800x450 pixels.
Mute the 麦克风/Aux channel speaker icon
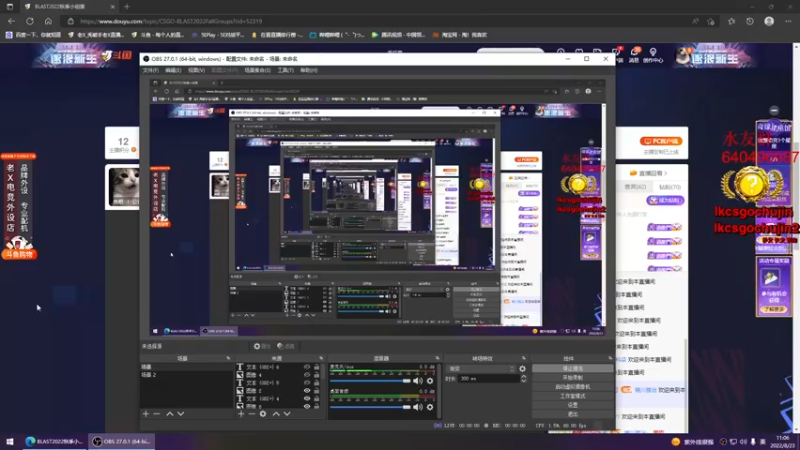pyautogui.click(x=418, y=381)
